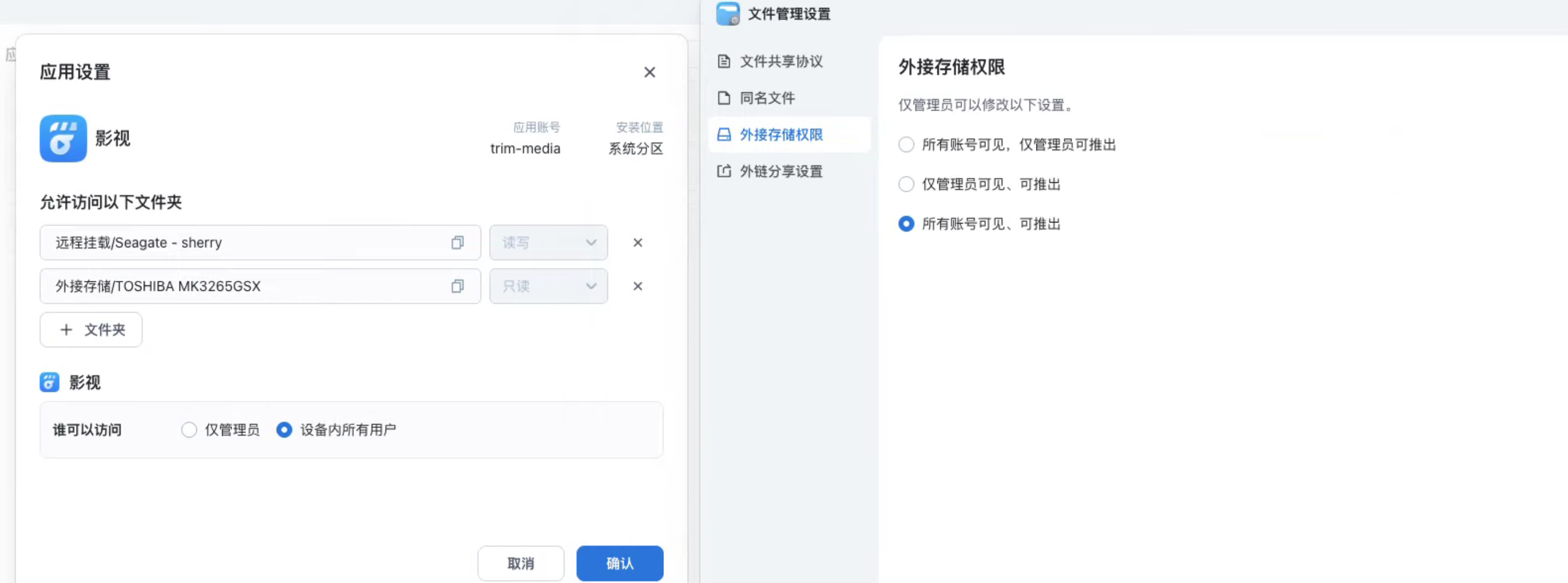Click the 应用账号 label

coord(536,127)
